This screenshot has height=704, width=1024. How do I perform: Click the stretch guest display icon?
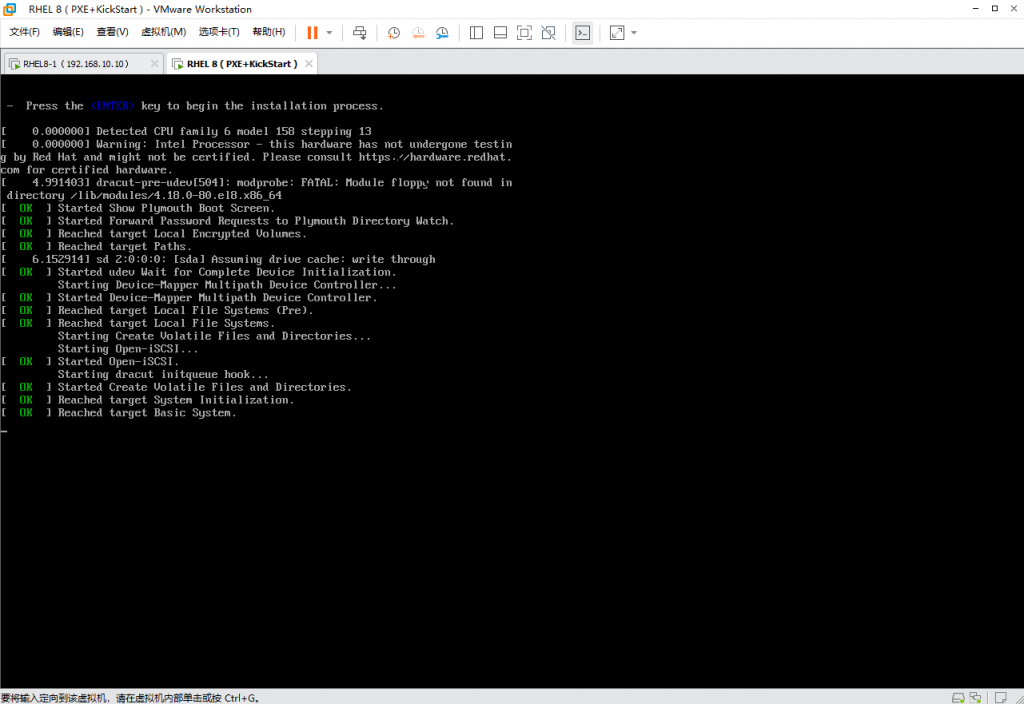tap(616, 33)
